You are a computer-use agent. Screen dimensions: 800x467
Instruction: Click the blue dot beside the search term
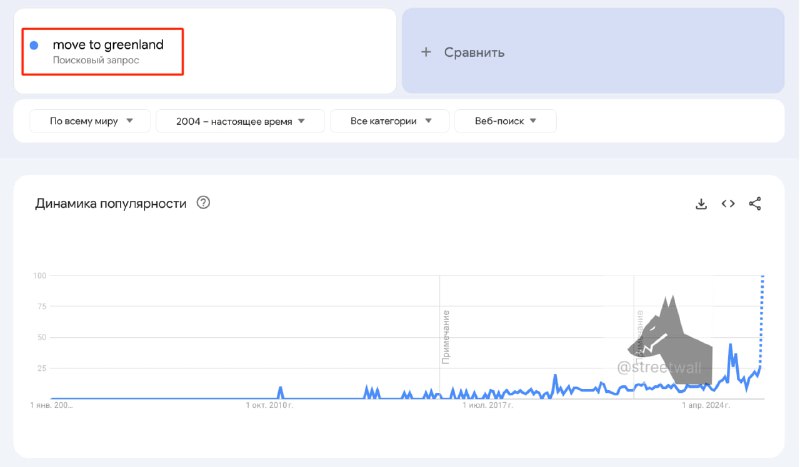coord(35,45)
